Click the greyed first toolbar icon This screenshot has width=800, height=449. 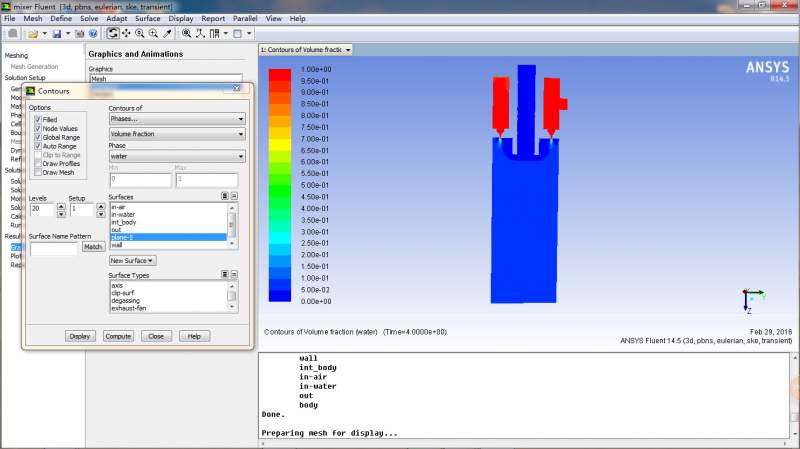[13, 34]
